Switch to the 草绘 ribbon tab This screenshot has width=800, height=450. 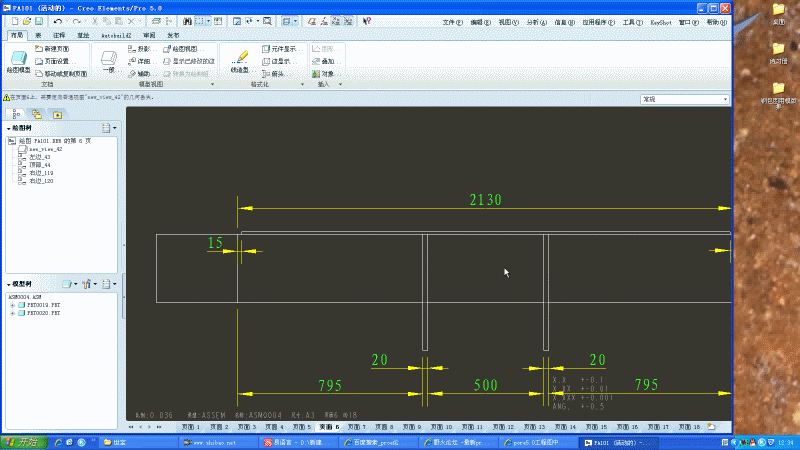pos(83,36)
